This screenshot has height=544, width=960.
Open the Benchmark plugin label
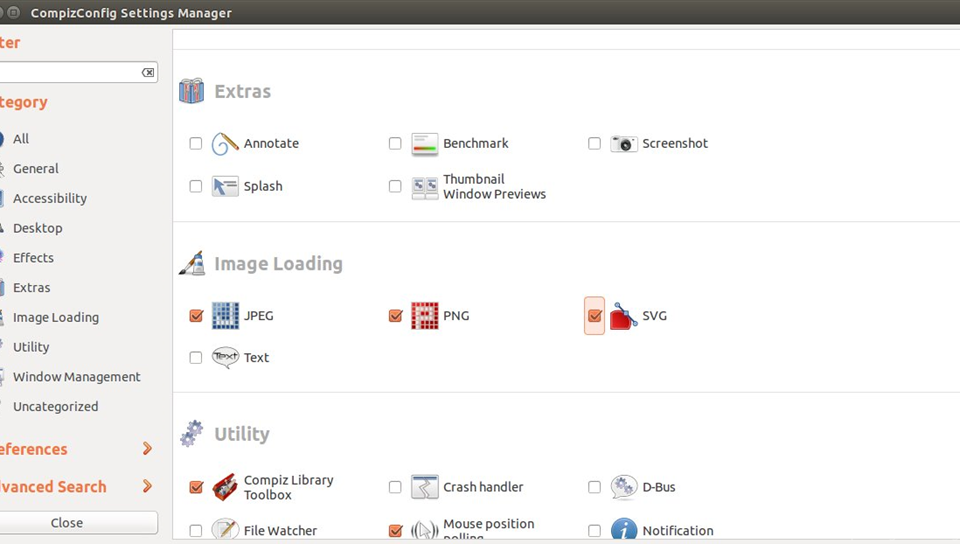476,143
